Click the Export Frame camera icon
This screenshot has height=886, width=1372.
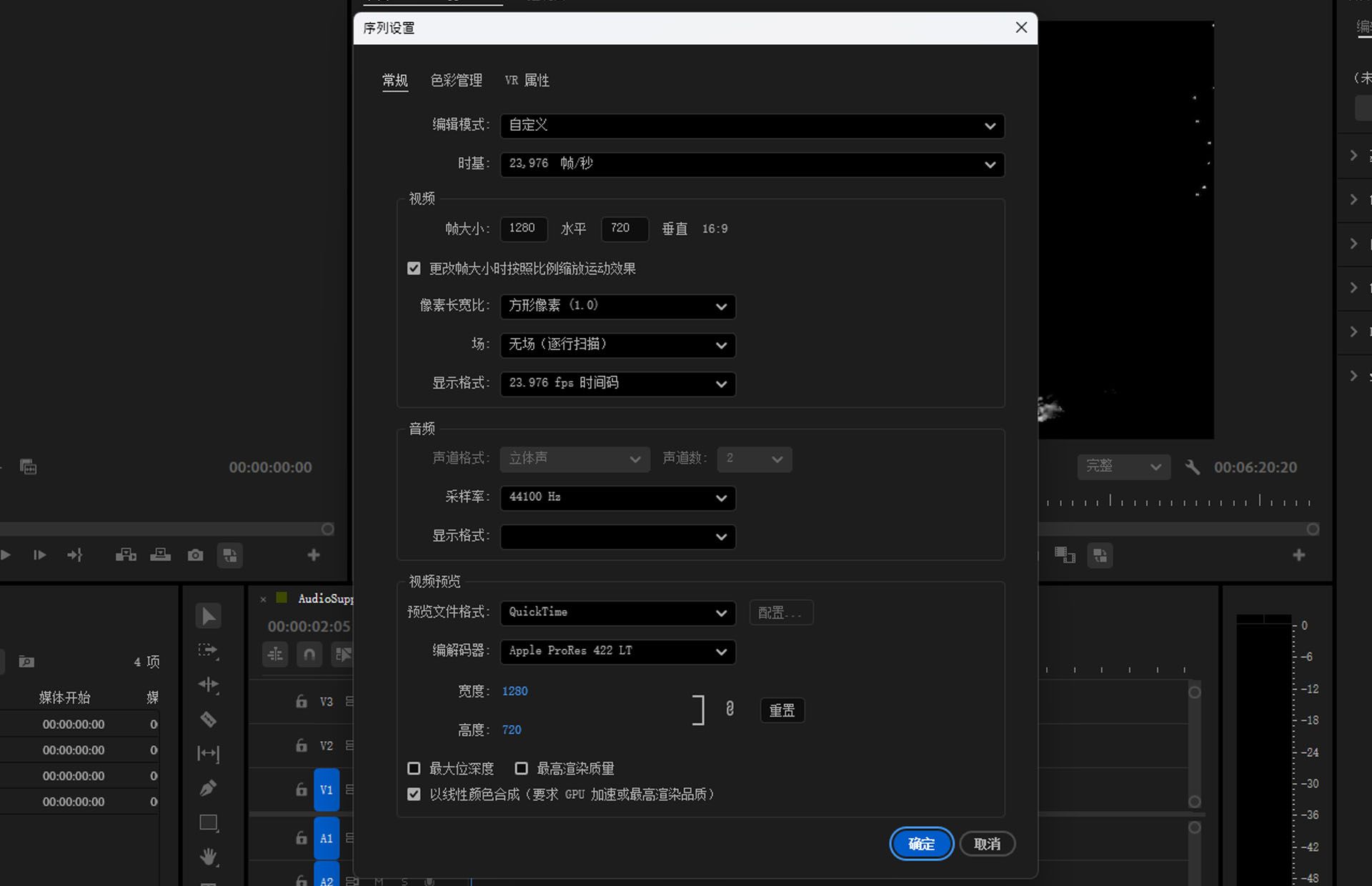[x=195, y=555]
